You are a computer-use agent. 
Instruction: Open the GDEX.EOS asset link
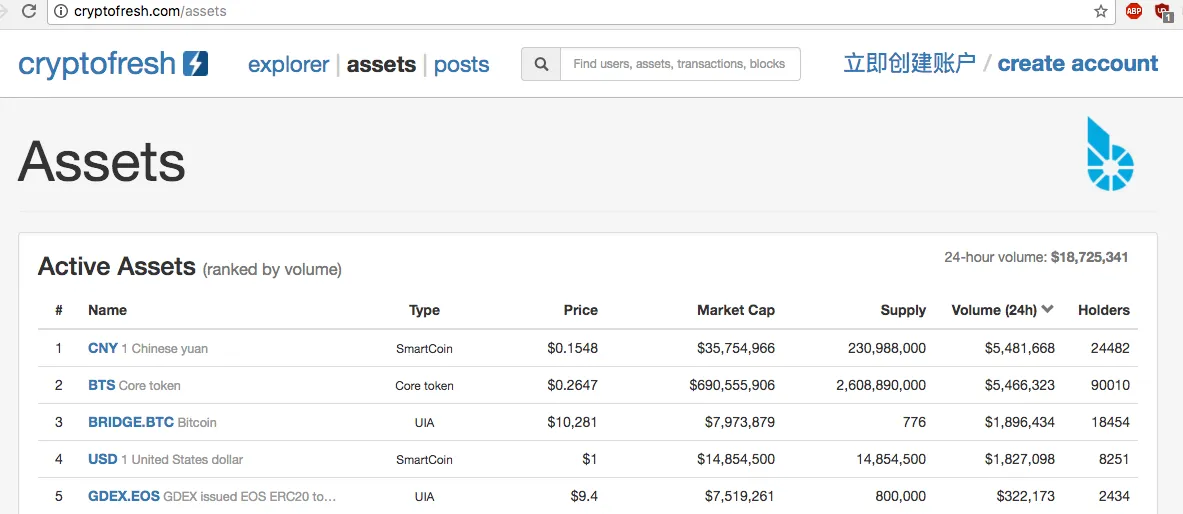tap(124, 496)
